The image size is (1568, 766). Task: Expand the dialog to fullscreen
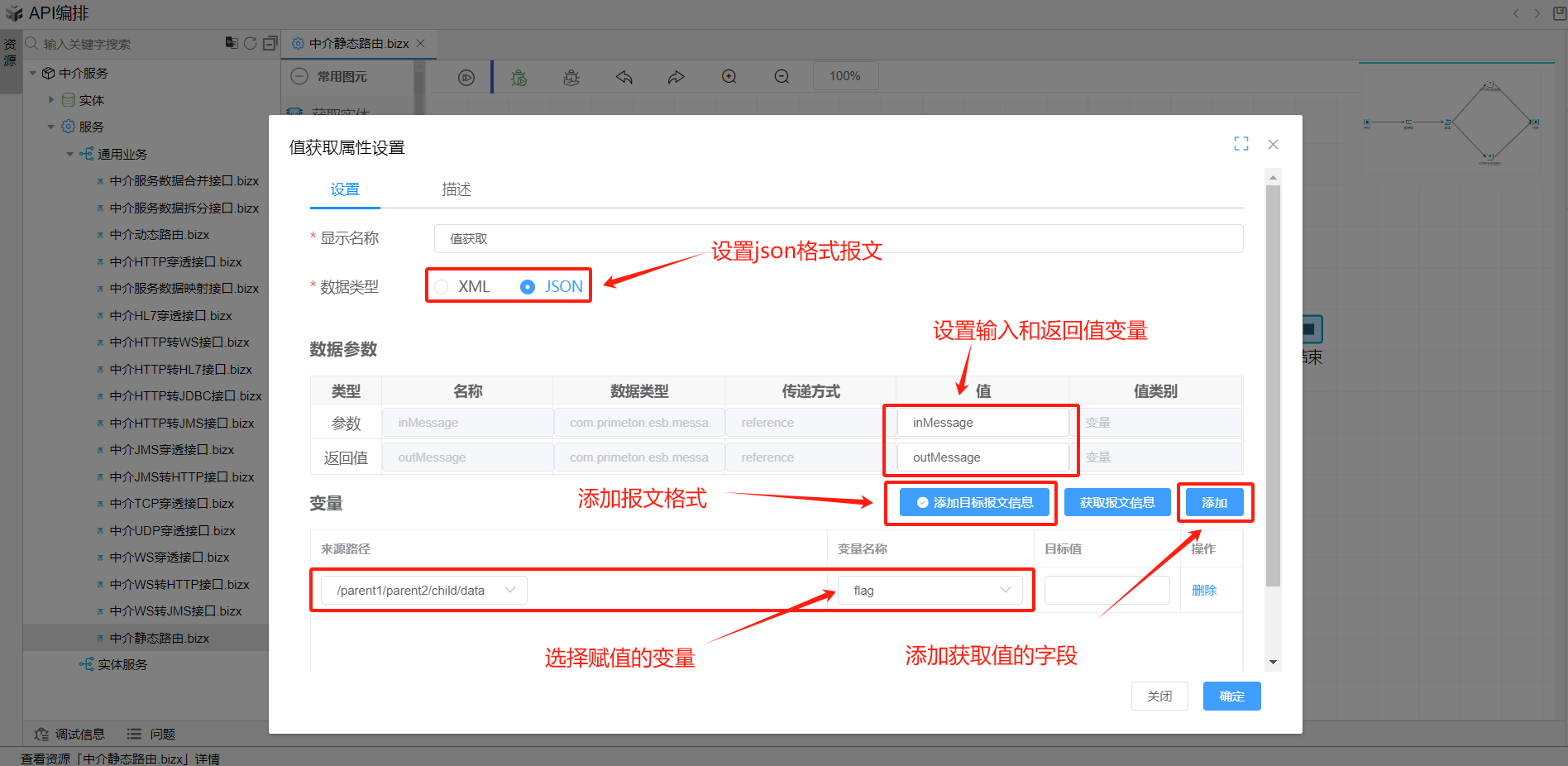click(x=1241, y=144)
